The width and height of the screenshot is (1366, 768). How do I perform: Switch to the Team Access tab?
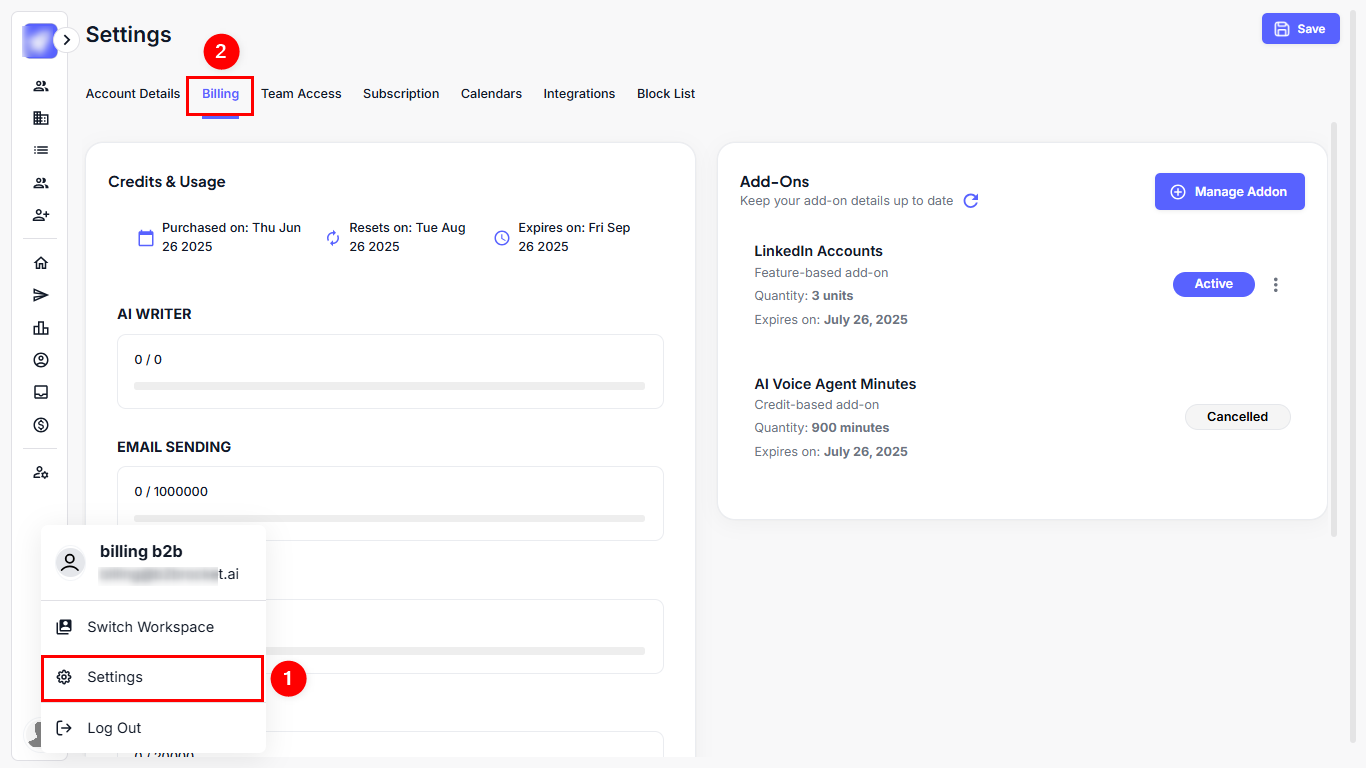point(301,94)
